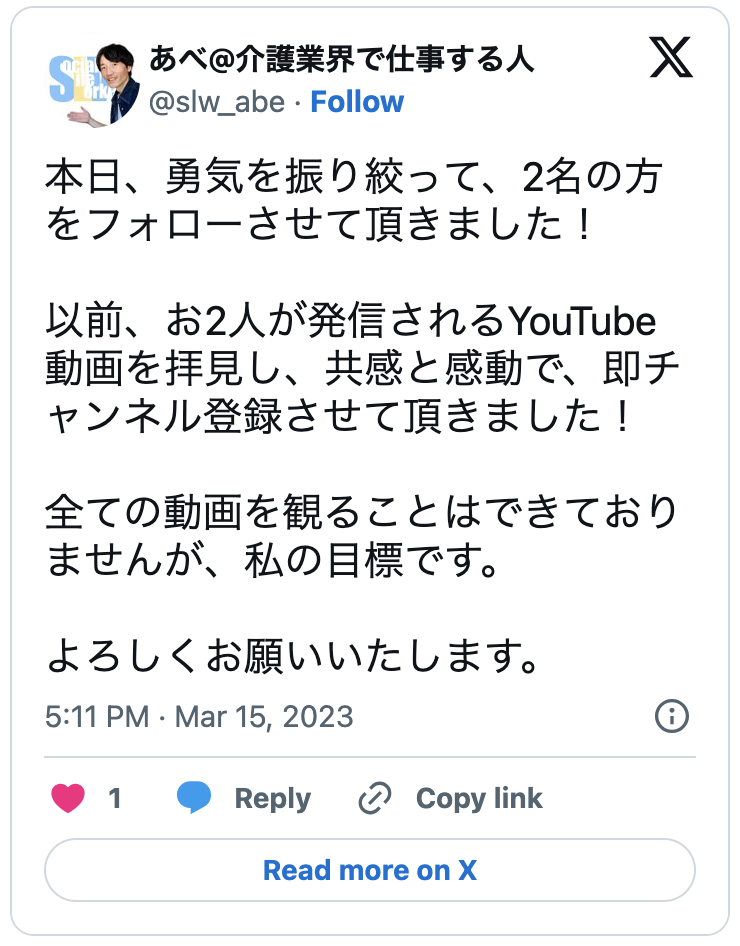Open the display name あべ@介護業界で仕事する人
The image size is (740, 946).
(x=341, y=60)
